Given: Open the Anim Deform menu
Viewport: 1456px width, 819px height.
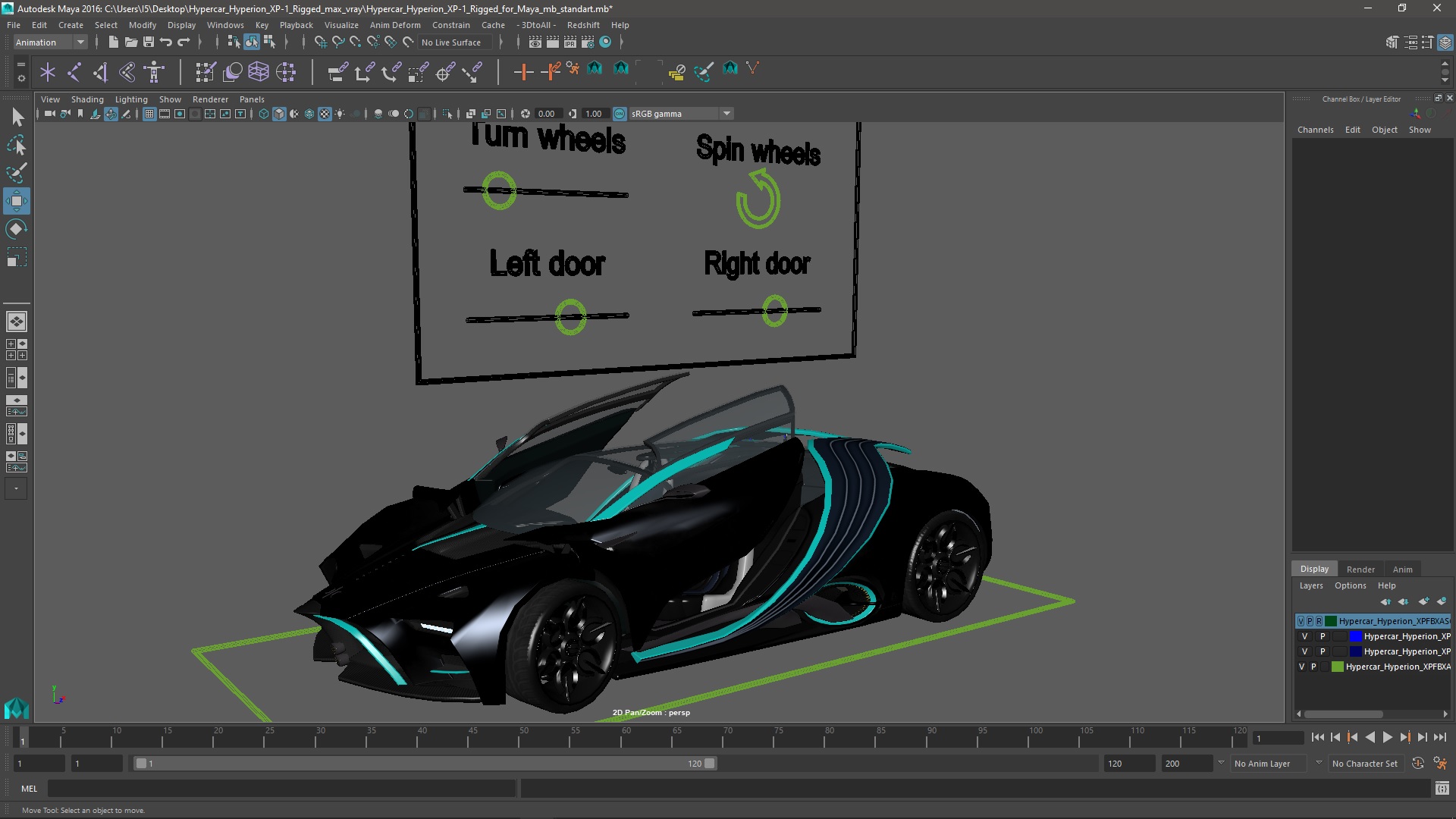Looking at the screenshot, I should click(394, 25).
